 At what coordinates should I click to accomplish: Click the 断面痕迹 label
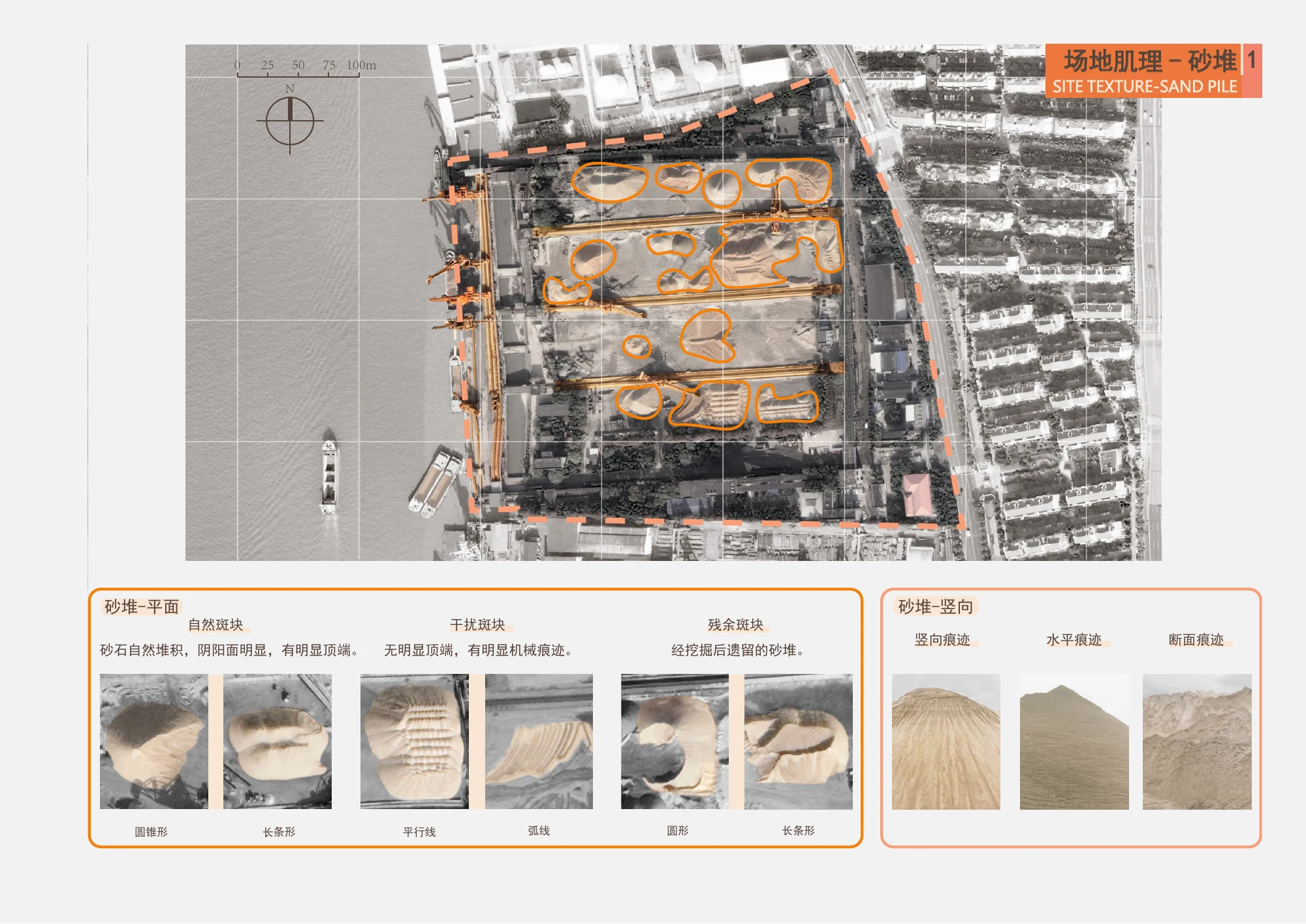(x=1196, y=640)
